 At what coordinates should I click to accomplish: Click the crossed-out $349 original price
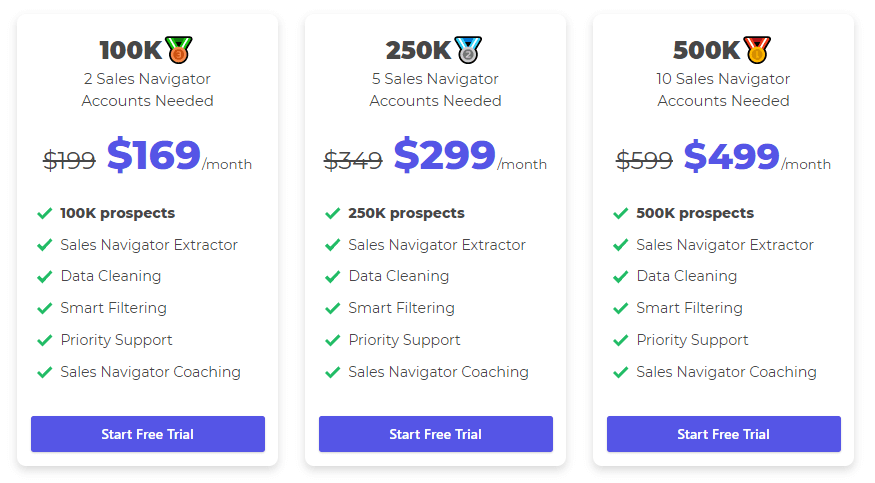353,161
